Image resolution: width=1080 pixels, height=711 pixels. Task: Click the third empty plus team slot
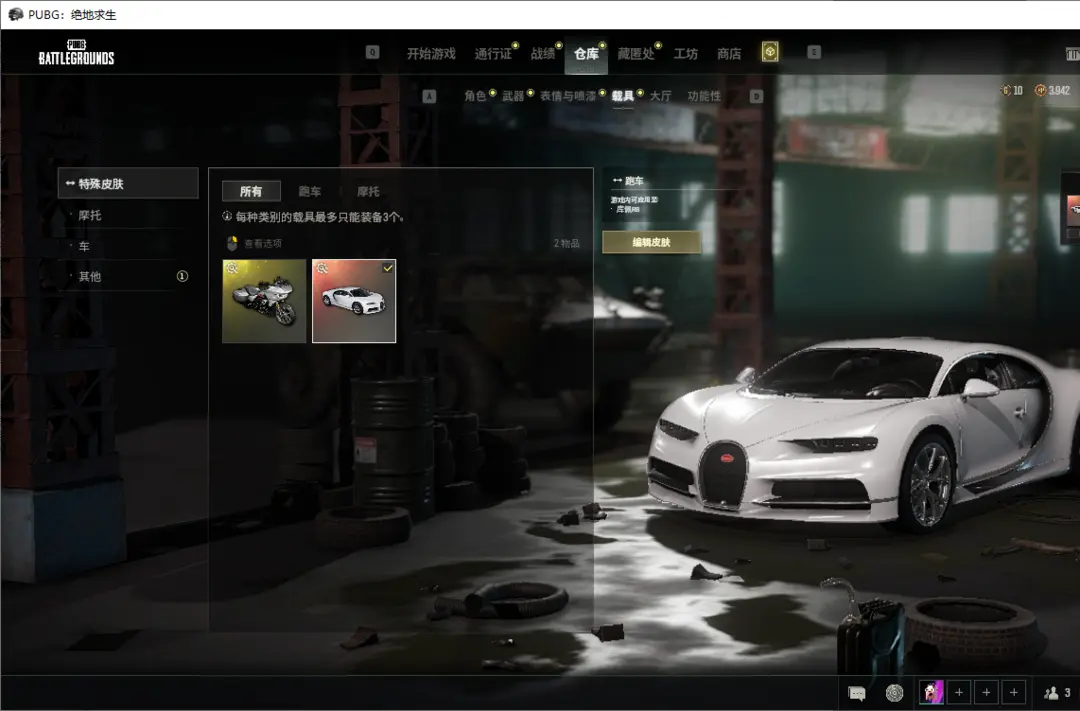pyautogui.click(x=1014, y=692)
